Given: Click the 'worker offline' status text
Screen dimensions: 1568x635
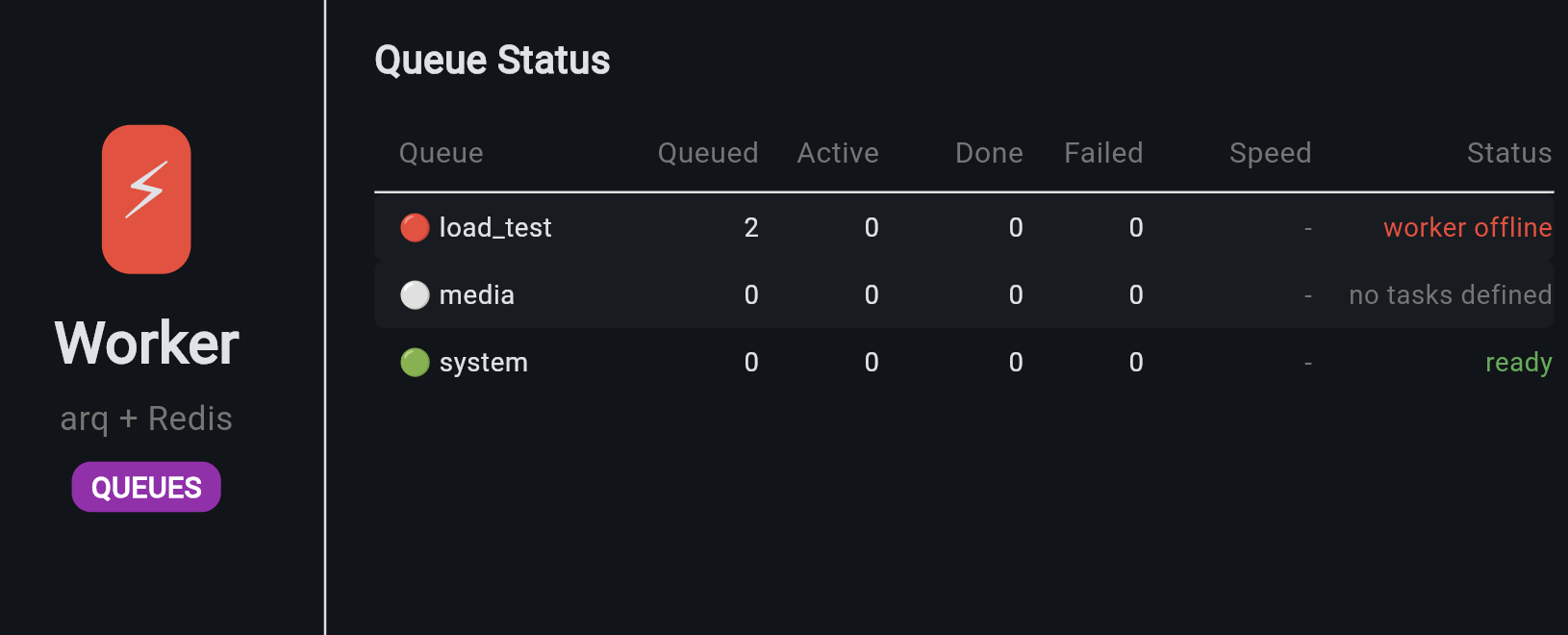Looking at the screenshot, I should [1467, 228].
